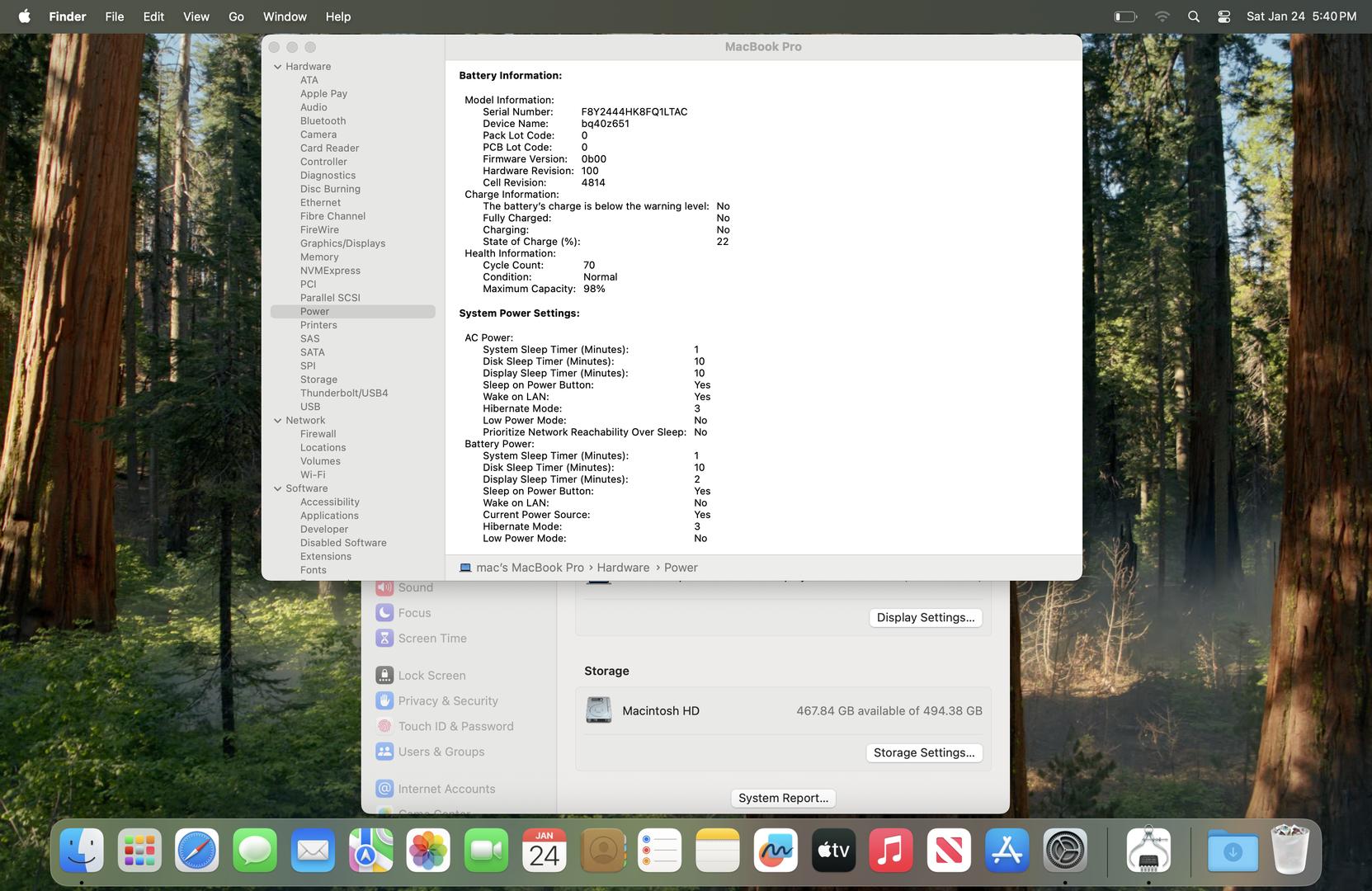Collapse the Software section in the sidebar
1372x891 pixels.
pos(278,488)
